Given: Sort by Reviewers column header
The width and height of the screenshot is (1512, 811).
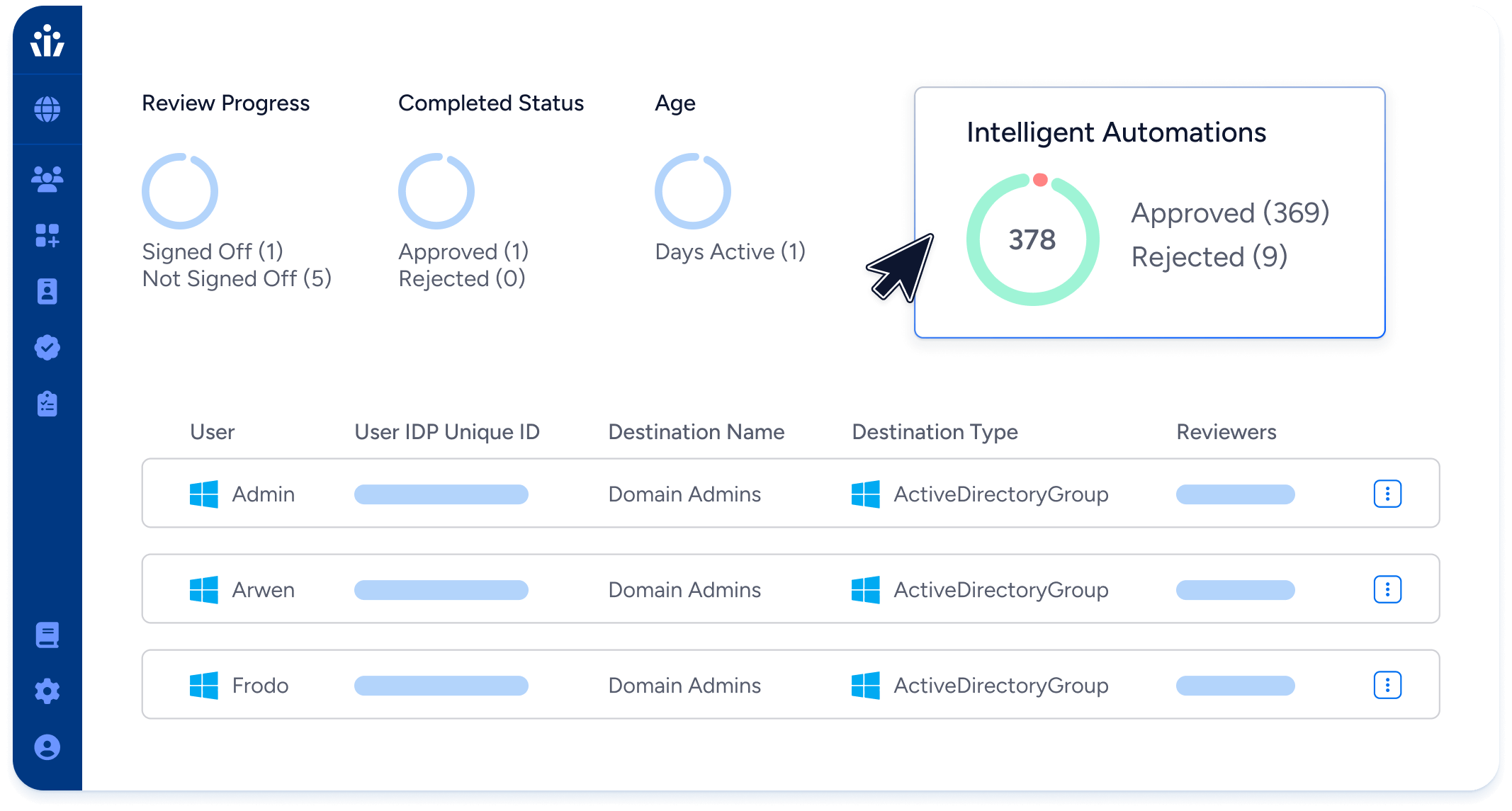Looking at the screenshot, I should pos(1226,432).
